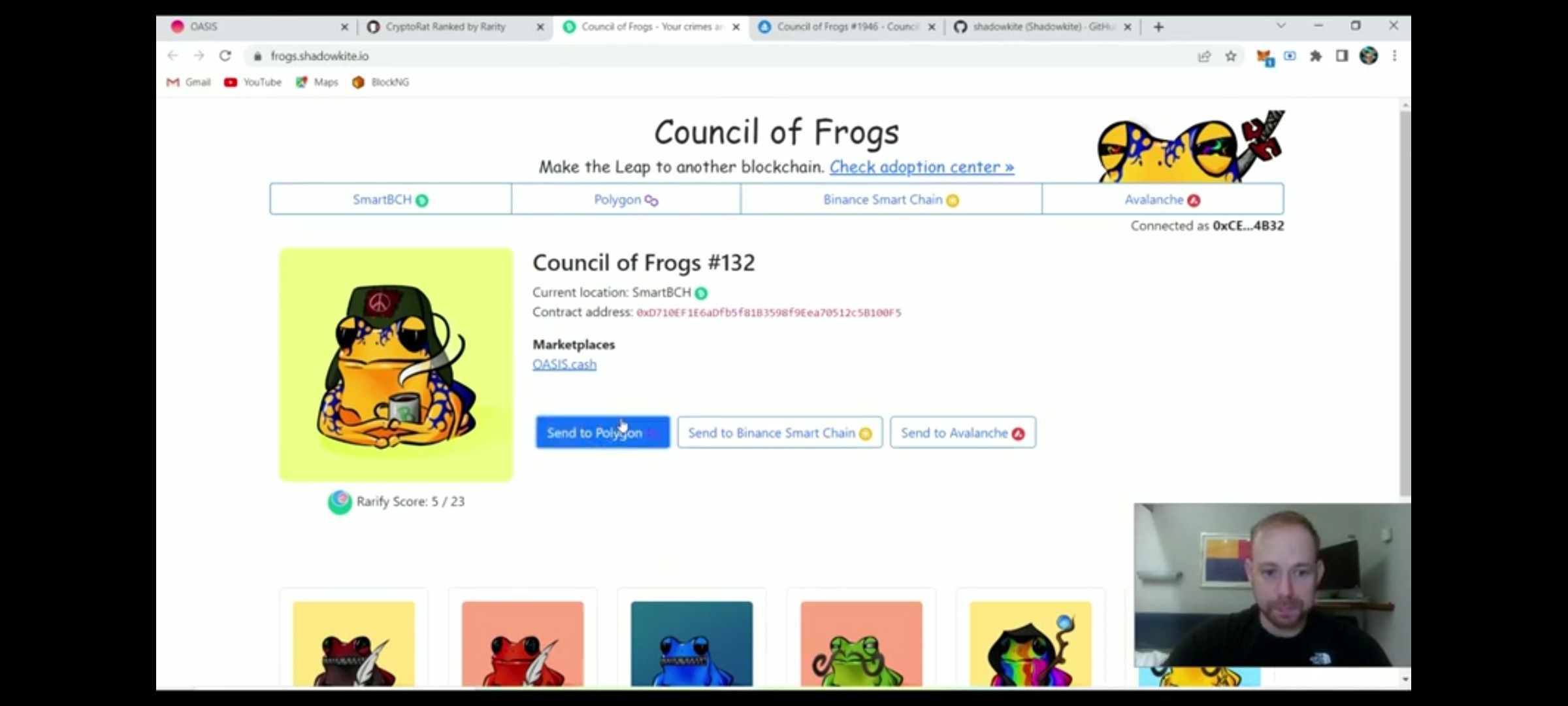
Task: Open the dark red frog with quill thumbnail
Action: 353,644
